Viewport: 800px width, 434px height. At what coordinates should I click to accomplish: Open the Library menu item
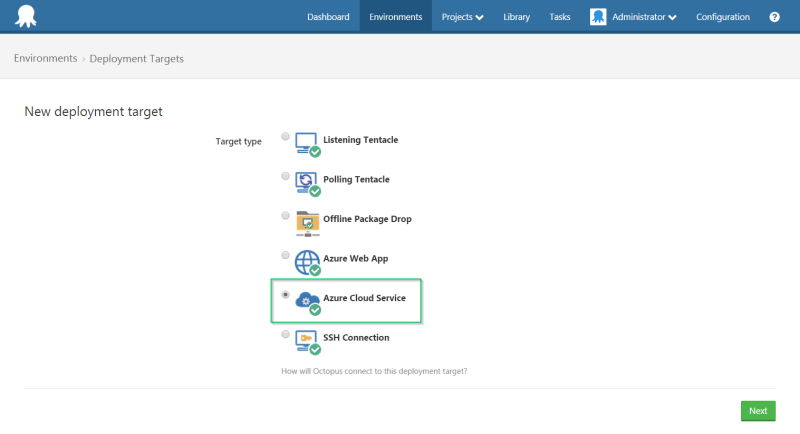[517, 17]
